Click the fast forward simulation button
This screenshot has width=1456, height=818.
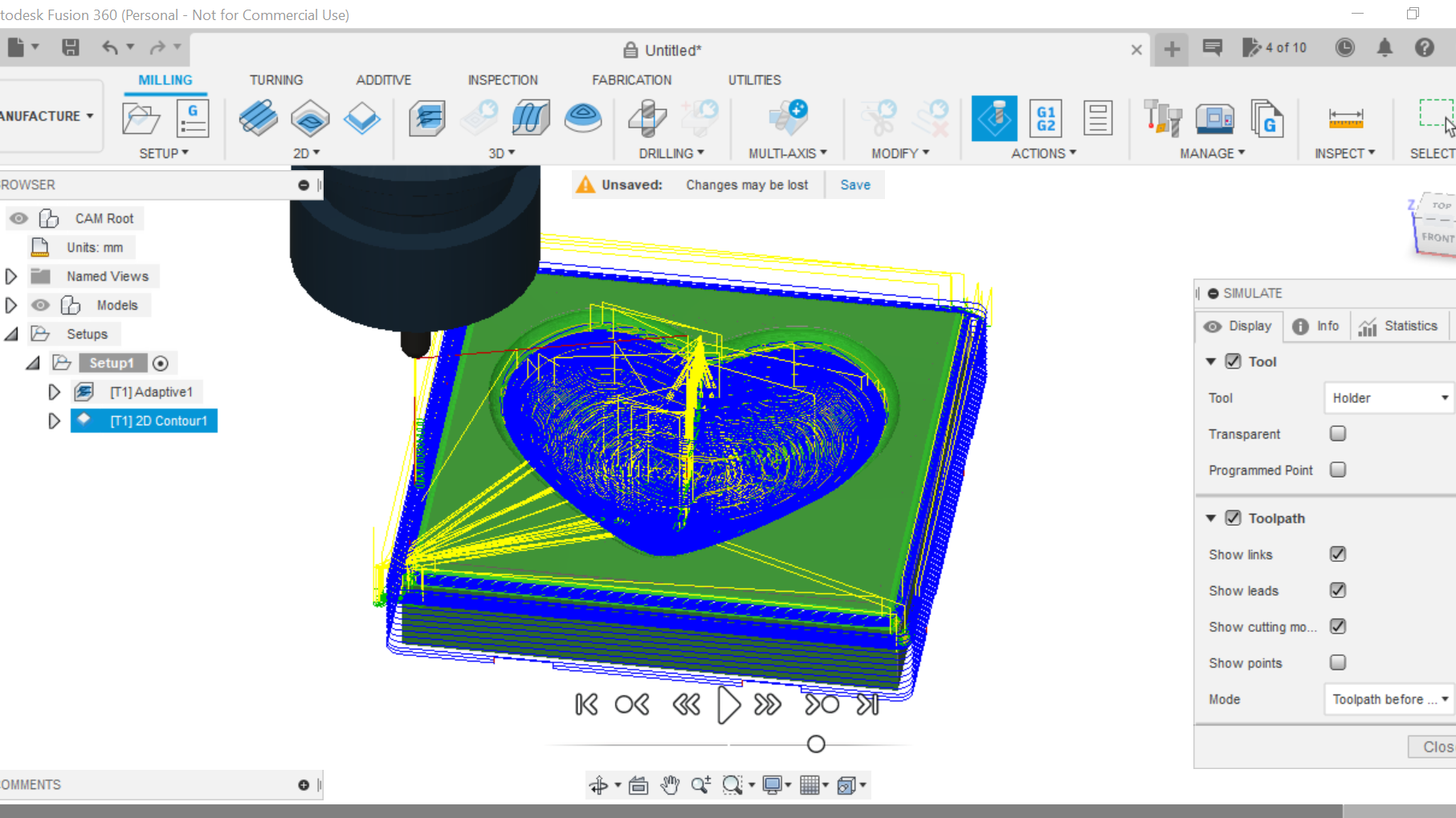[x=767, y=705]
